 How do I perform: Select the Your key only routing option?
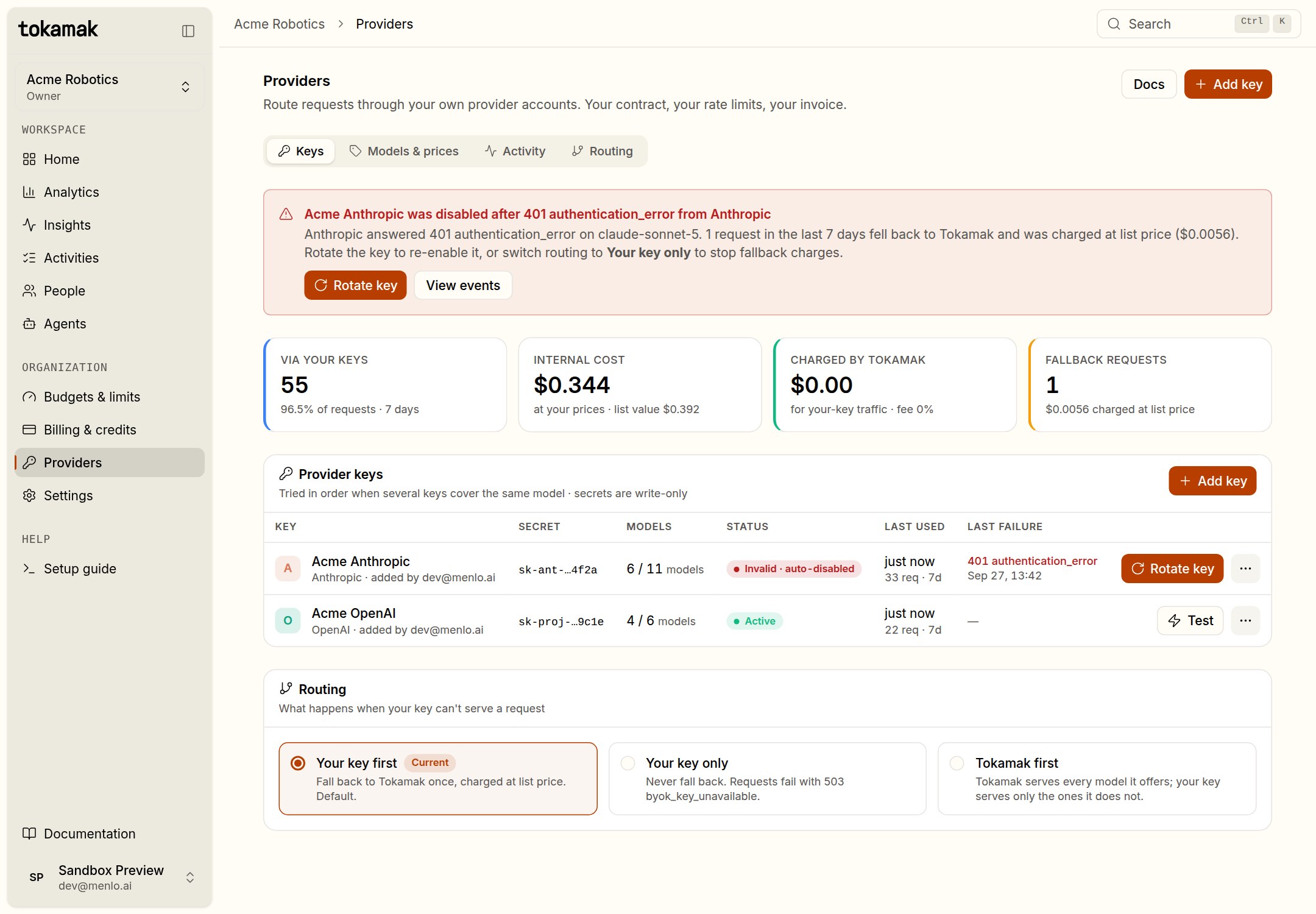point(768,779)
